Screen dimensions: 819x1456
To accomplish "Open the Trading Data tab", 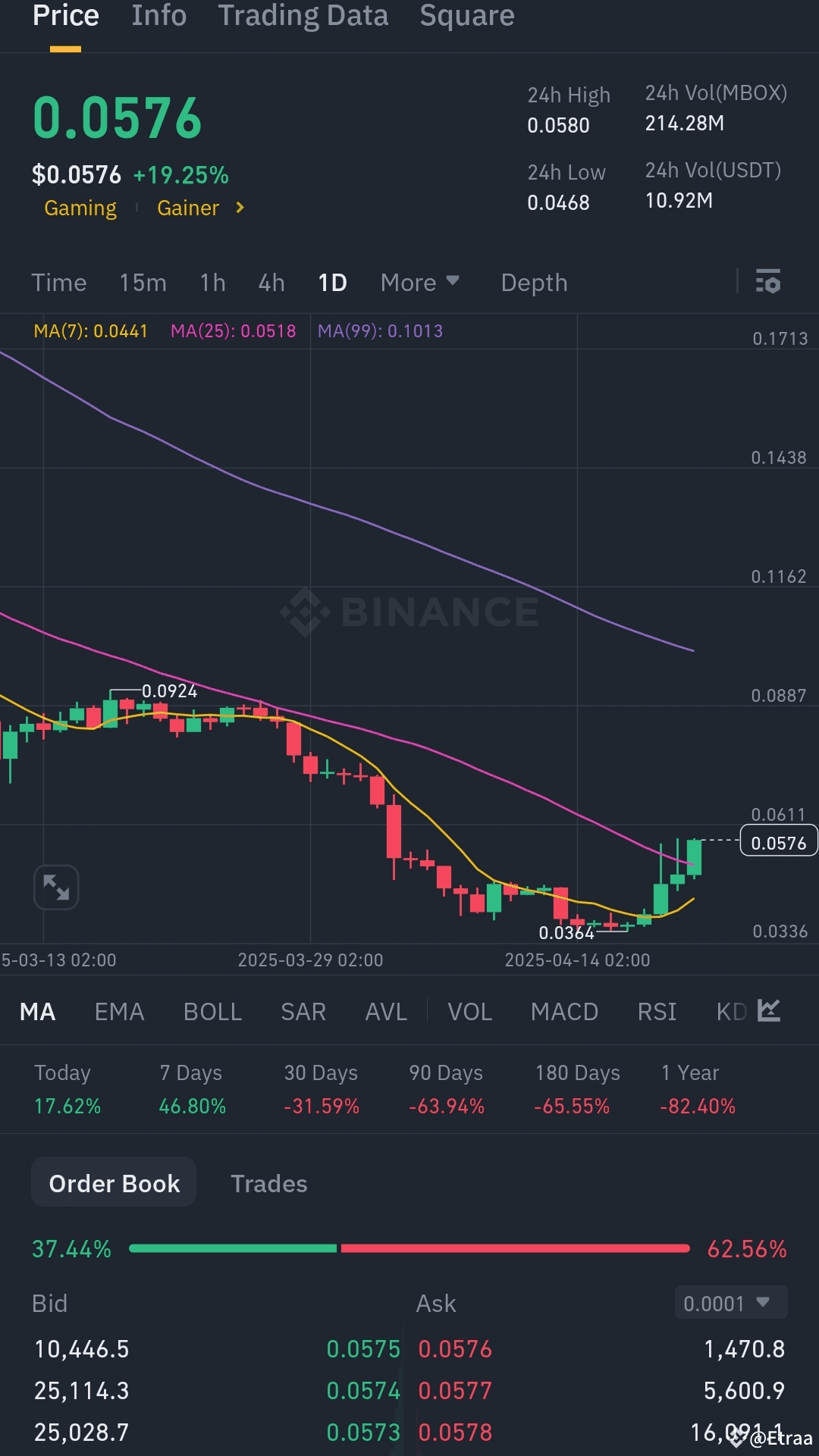I will tap(303, 16).
